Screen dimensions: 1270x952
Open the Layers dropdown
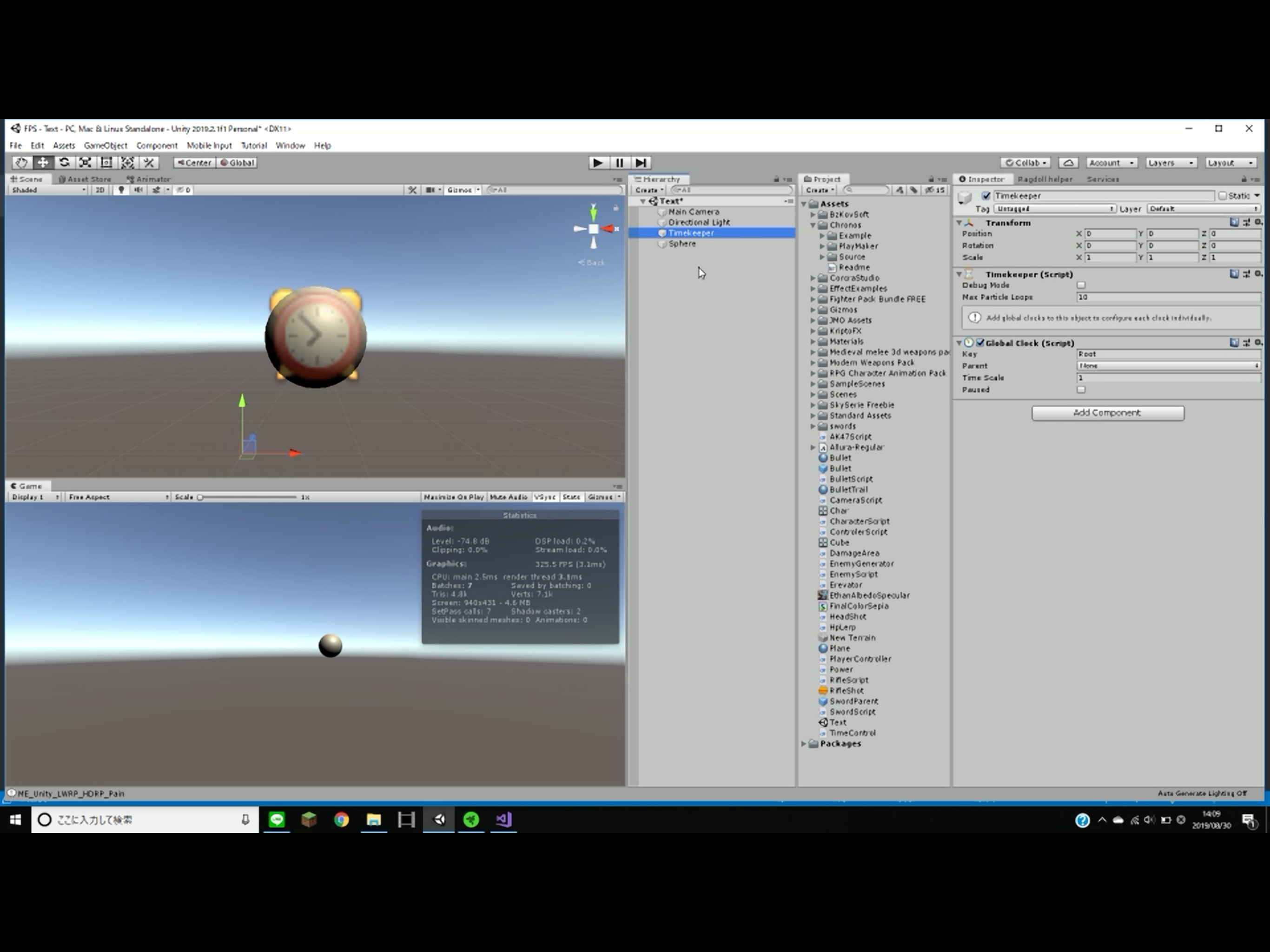pyautogui.click(x=1170, y=163)
